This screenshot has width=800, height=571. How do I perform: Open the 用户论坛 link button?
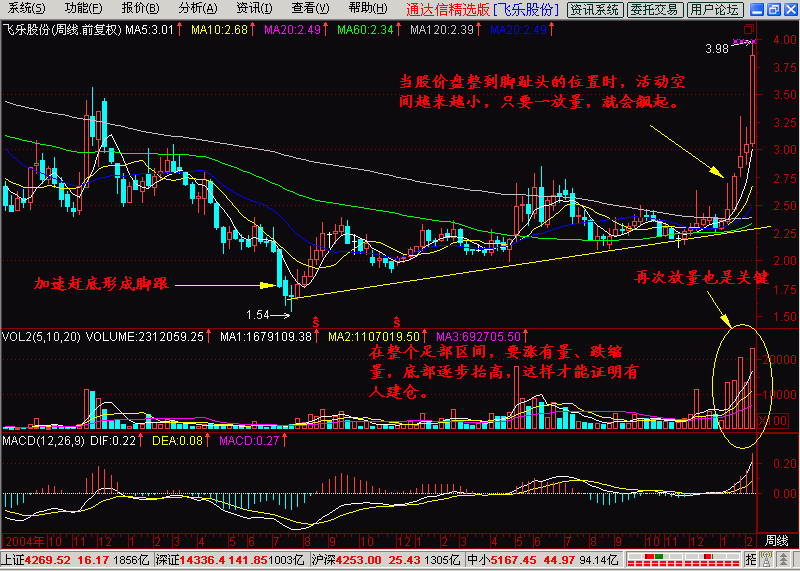pyautogui.click(x=715, y=10)
